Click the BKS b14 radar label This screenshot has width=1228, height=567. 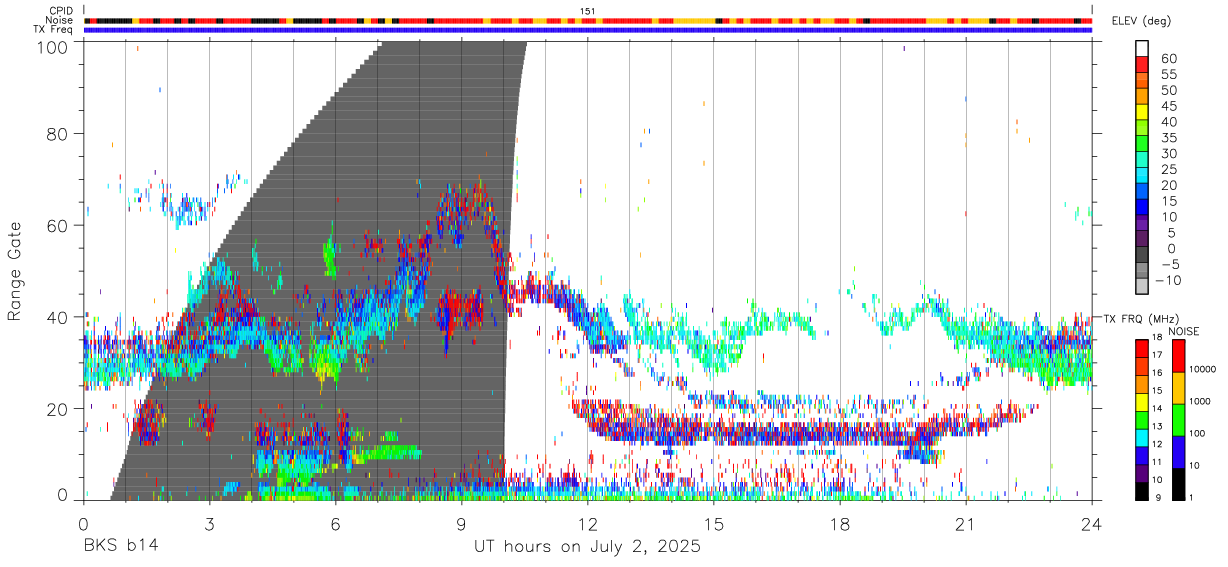click(x=120, y=547)
